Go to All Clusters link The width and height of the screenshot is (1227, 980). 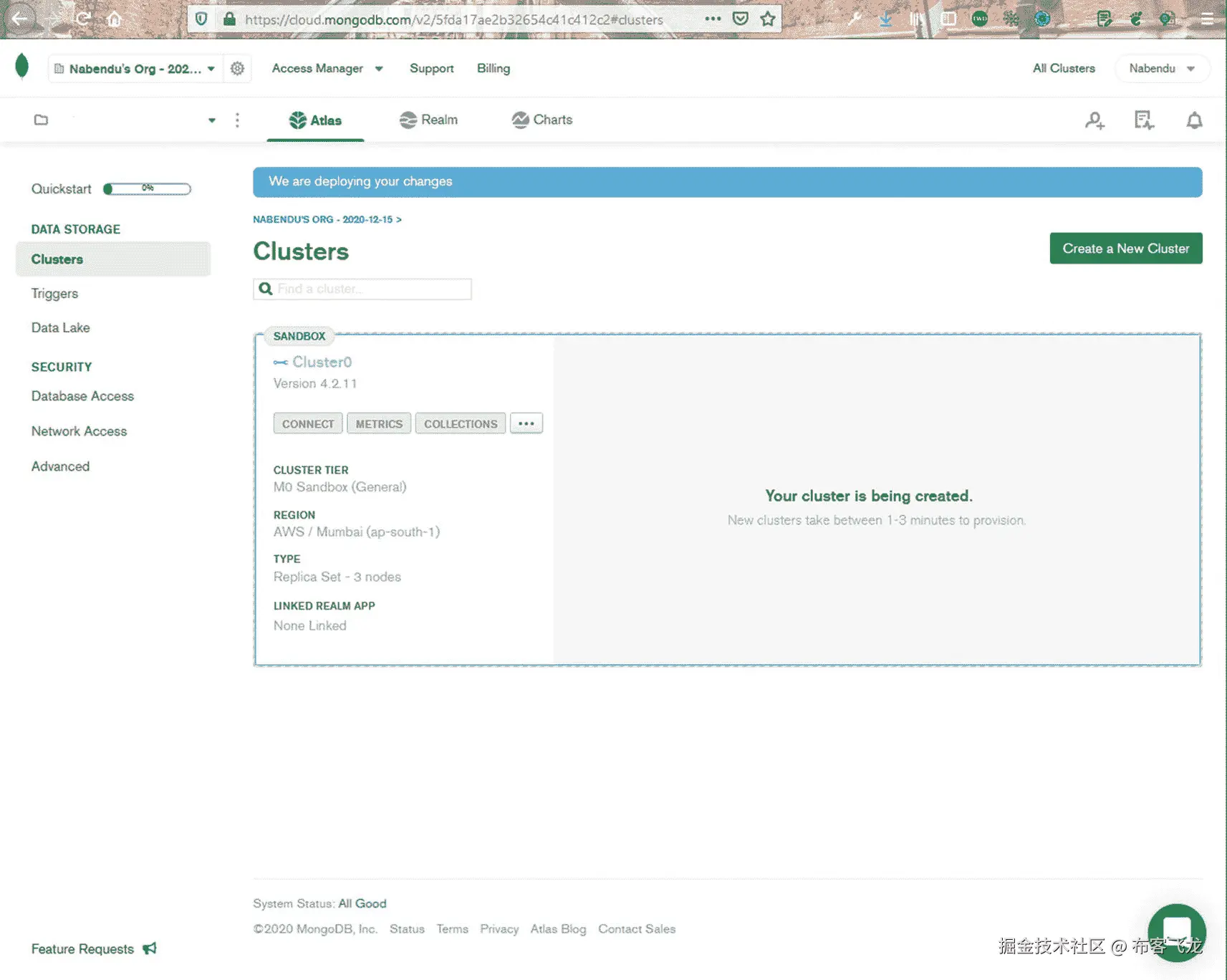pyautogui.click(x=1064, y=68)
